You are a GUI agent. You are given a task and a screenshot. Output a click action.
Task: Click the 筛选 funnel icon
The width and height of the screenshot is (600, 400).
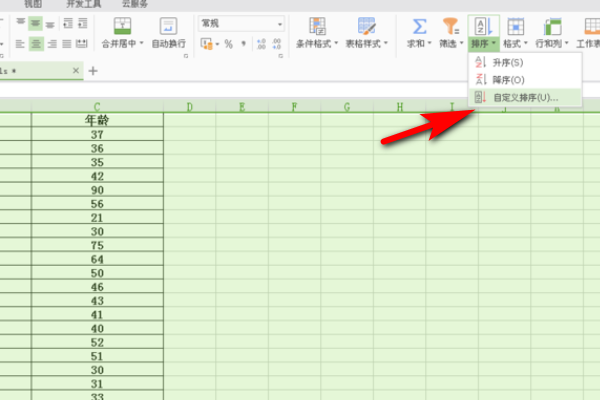pos(451,26)
